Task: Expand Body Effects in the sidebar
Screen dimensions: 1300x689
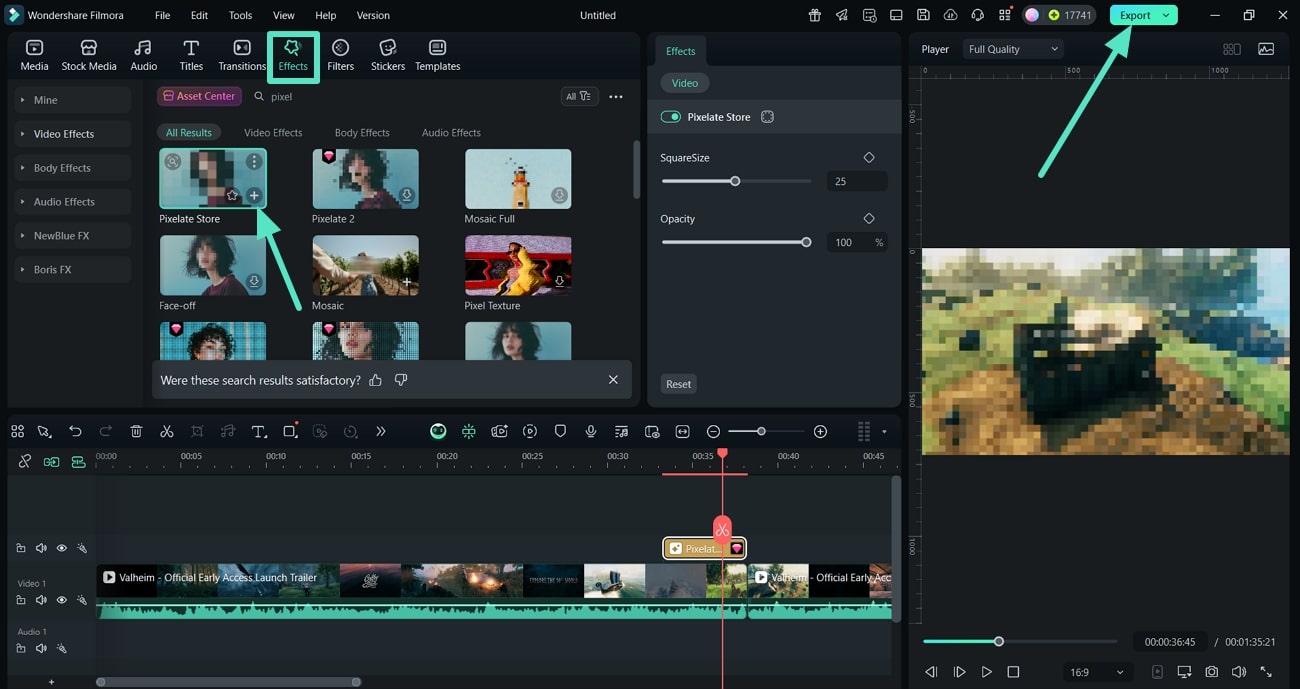Action: pos(73,168)
